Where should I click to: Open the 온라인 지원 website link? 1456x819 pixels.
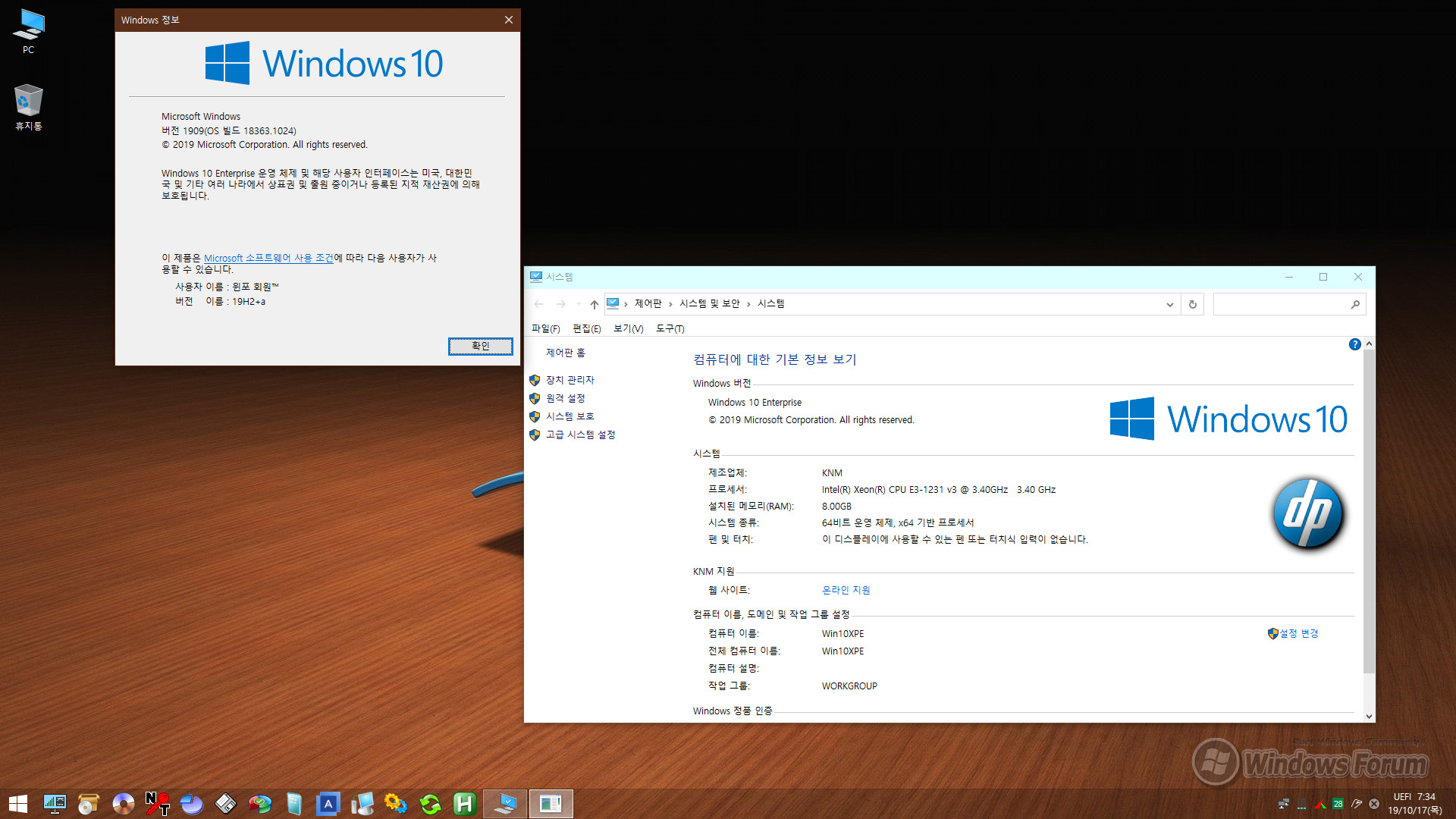[846, 590]
